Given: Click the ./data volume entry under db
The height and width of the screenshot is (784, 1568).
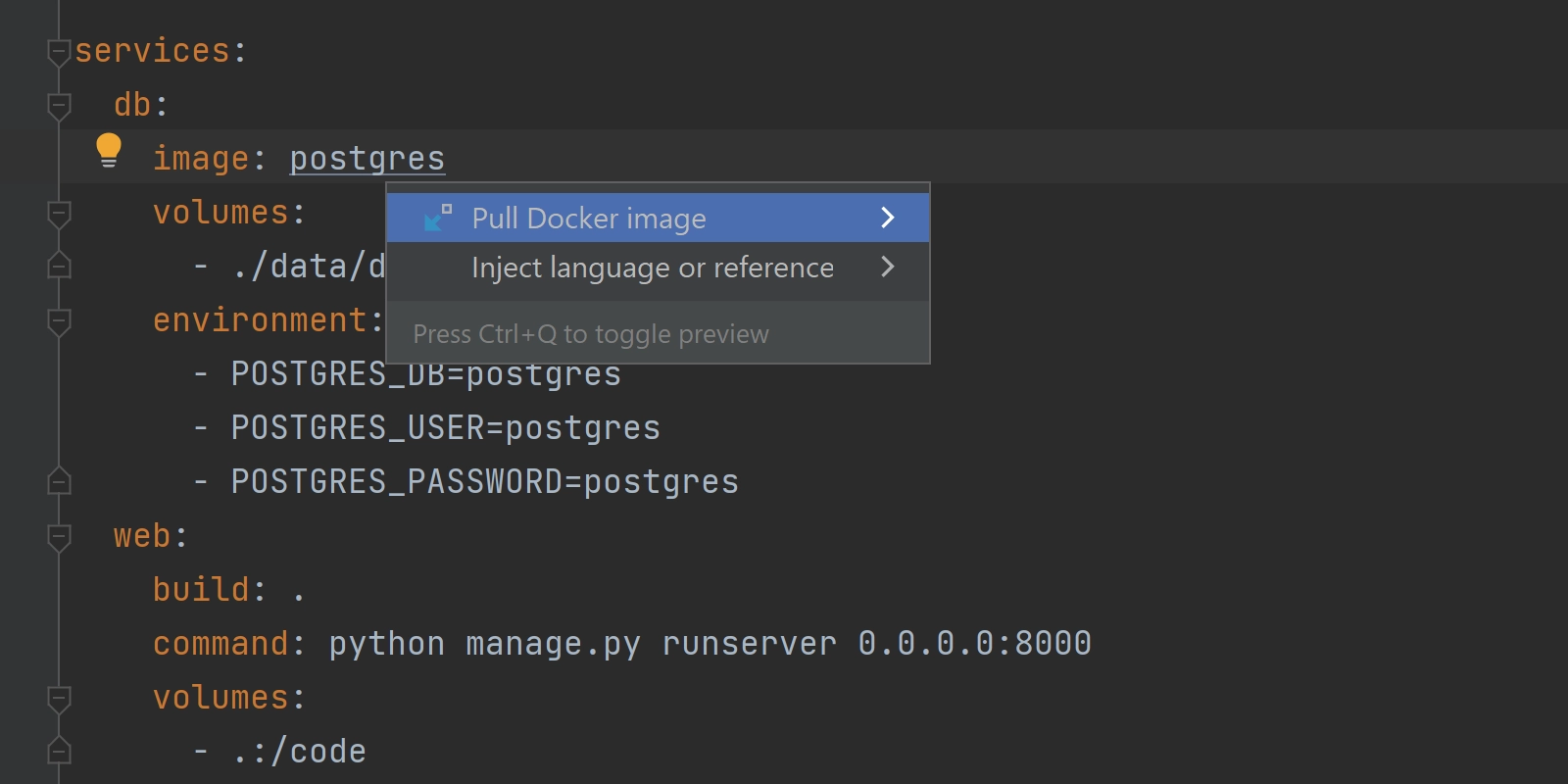Looking at the screenshot, I should click(x=309, y=267).
